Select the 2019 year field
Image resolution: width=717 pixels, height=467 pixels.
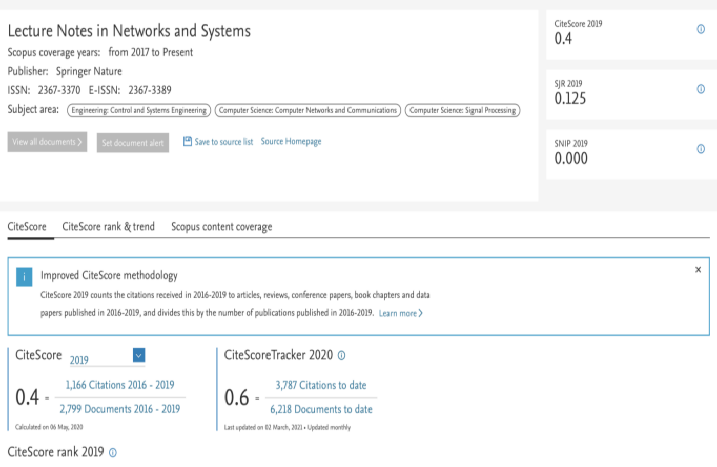click(x=101, y=360)
